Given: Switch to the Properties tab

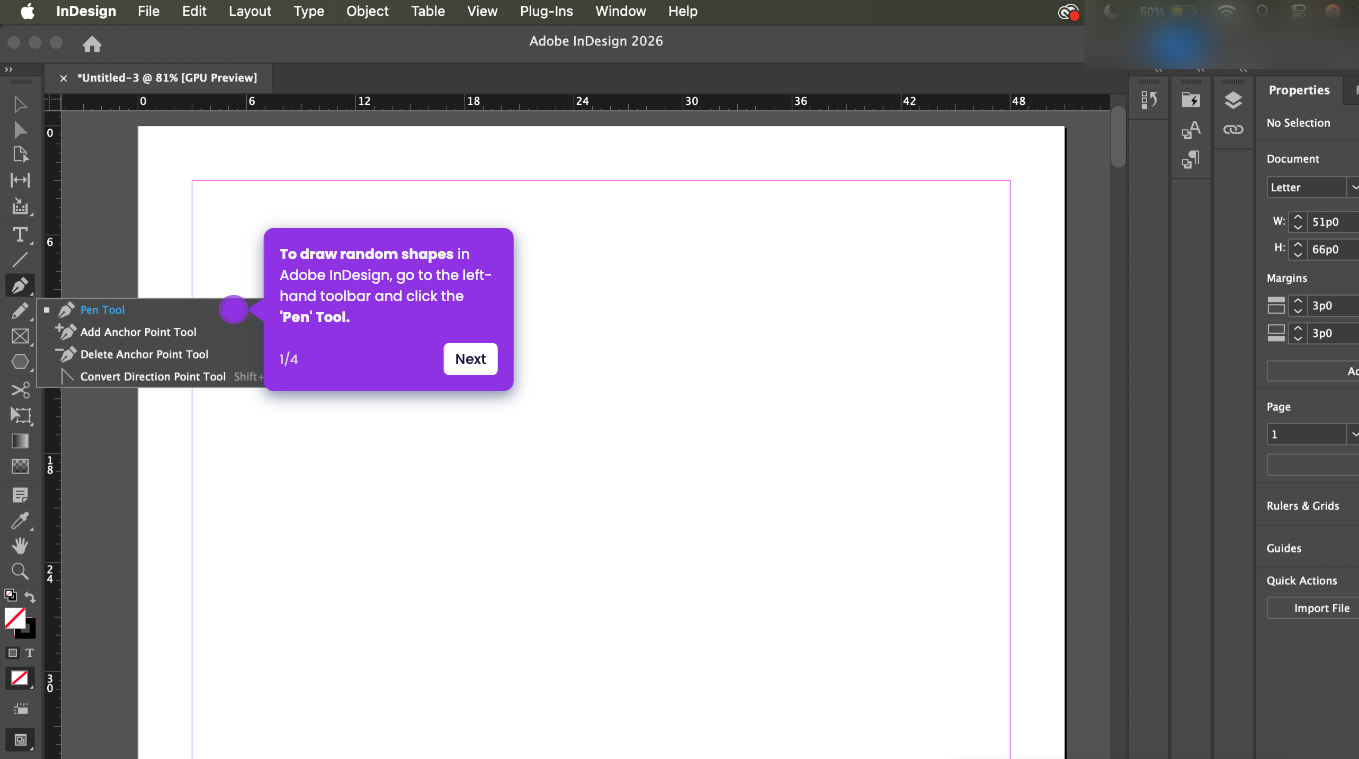Looking at the screenshot, I should (x=1299, y=90).
